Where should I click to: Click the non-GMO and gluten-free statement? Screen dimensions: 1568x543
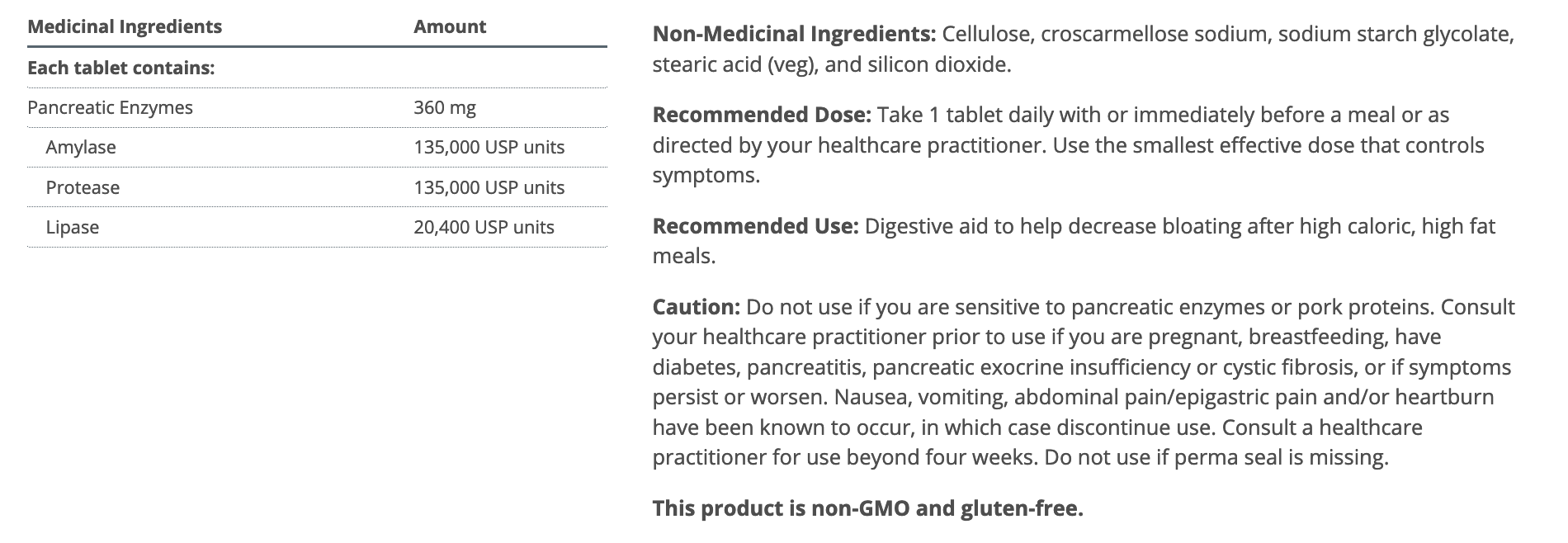tap(867, 508)
